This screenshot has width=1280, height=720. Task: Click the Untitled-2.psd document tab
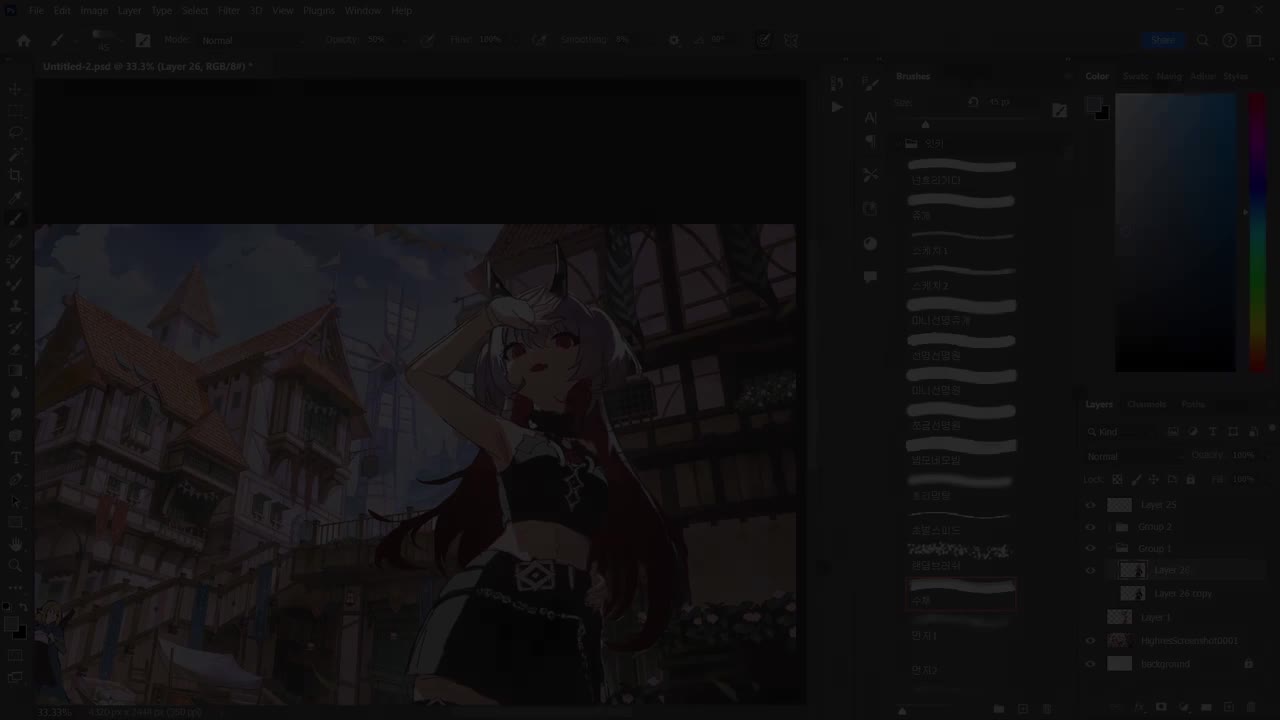(147, 67)
